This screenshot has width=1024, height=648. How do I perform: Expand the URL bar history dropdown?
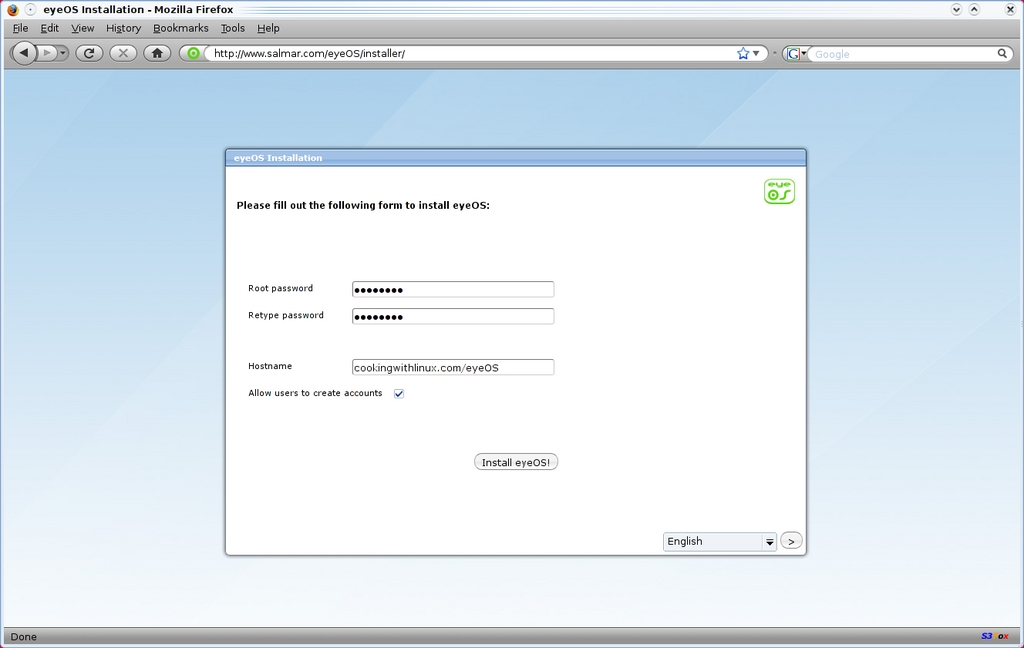(756, 53)
